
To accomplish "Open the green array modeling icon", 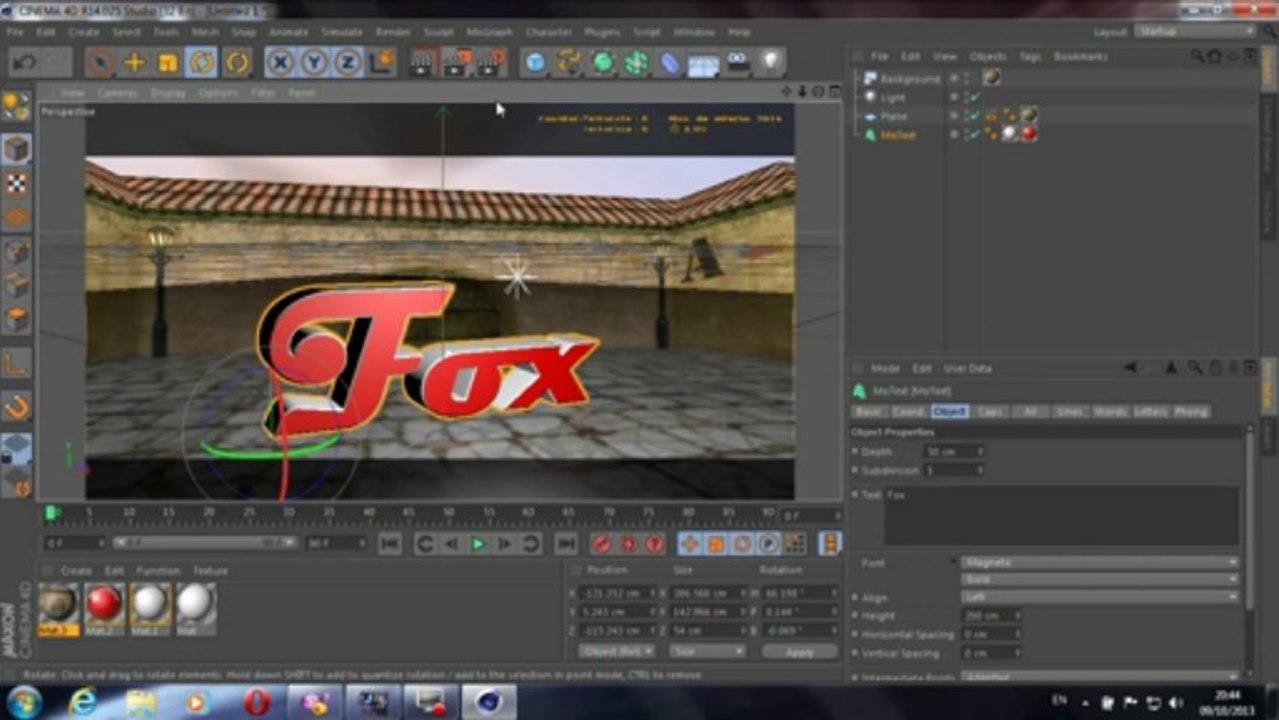I will 637,63.
